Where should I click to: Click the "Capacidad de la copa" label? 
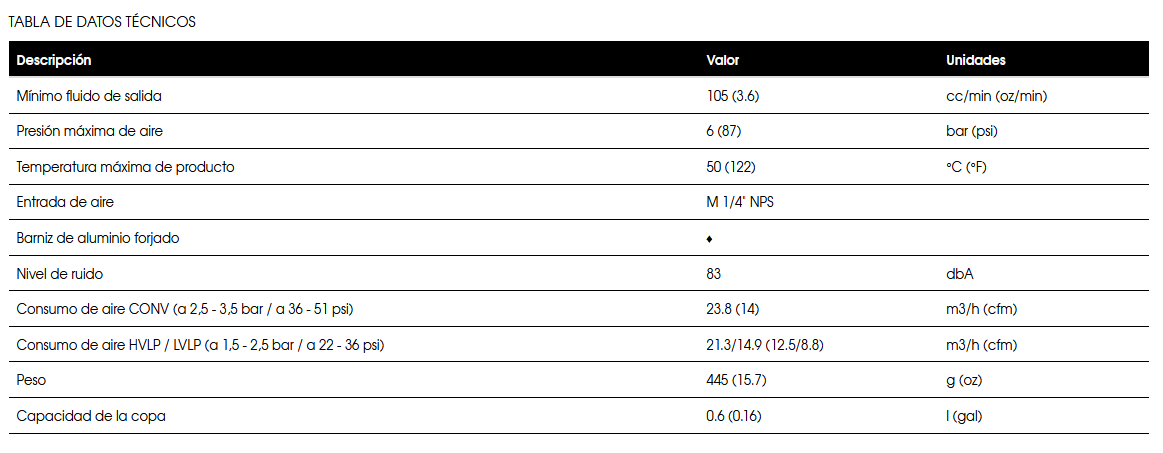[91, 416]
